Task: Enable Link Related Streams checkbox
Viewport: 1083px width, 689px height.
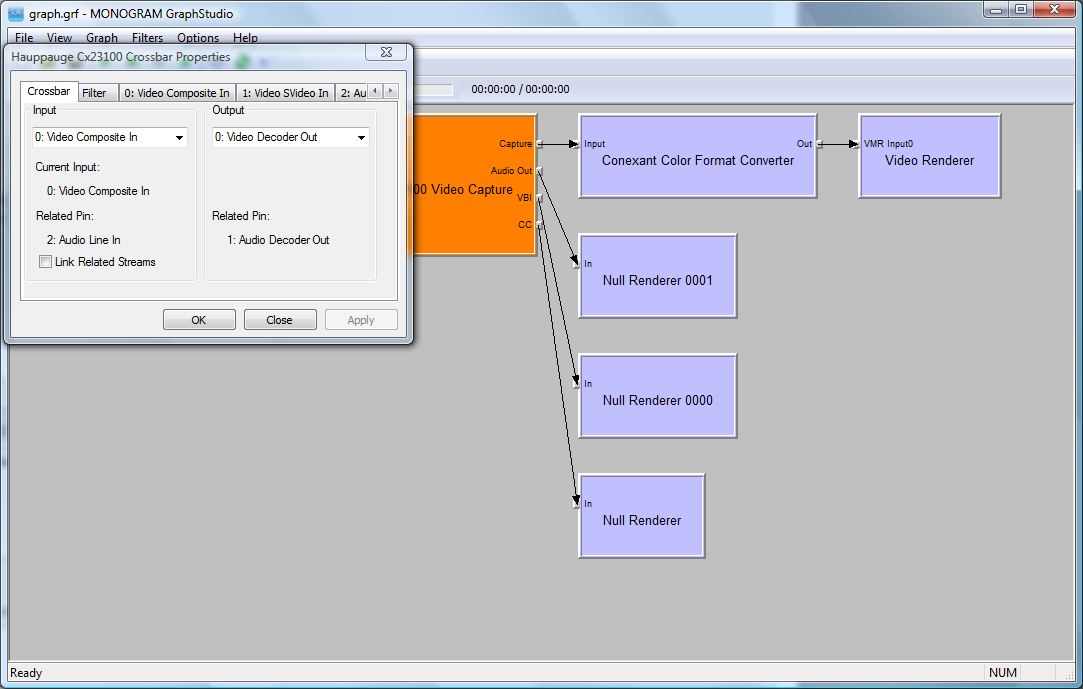Action: pyautogui.click(x=46, y=262)
